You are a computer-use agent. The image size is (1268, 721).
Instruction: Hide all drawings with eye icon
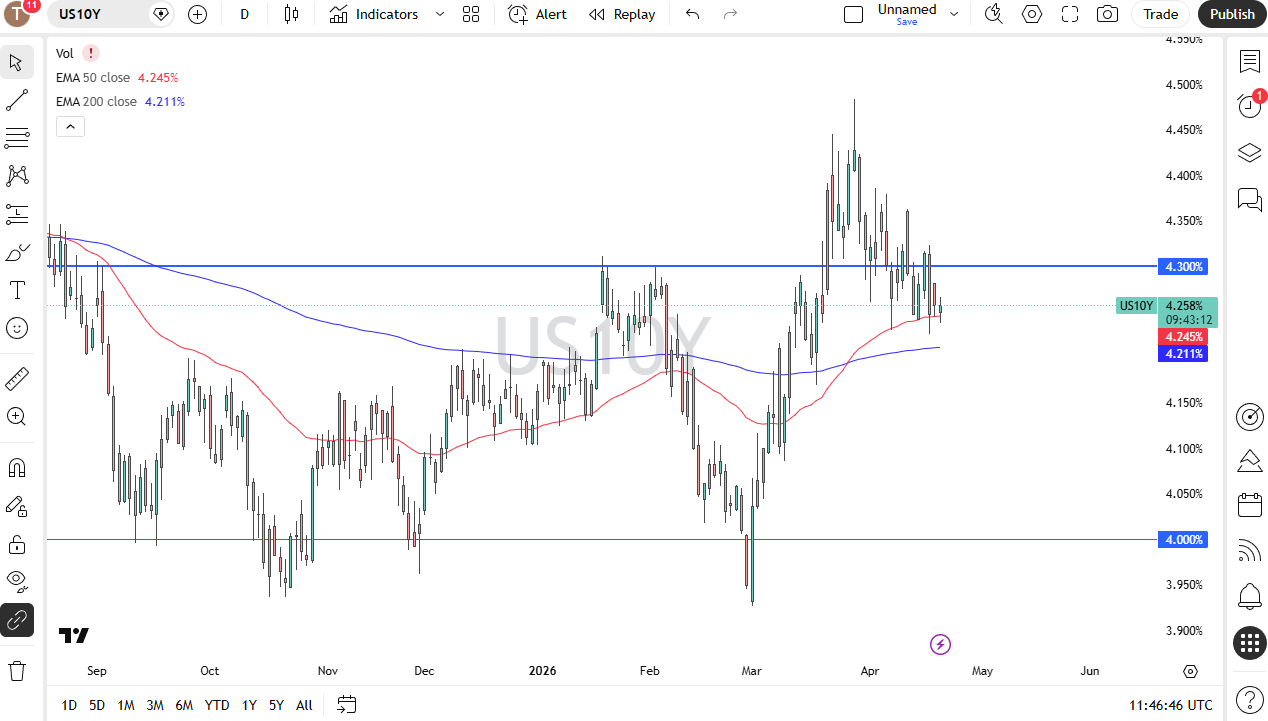(17, 582)
